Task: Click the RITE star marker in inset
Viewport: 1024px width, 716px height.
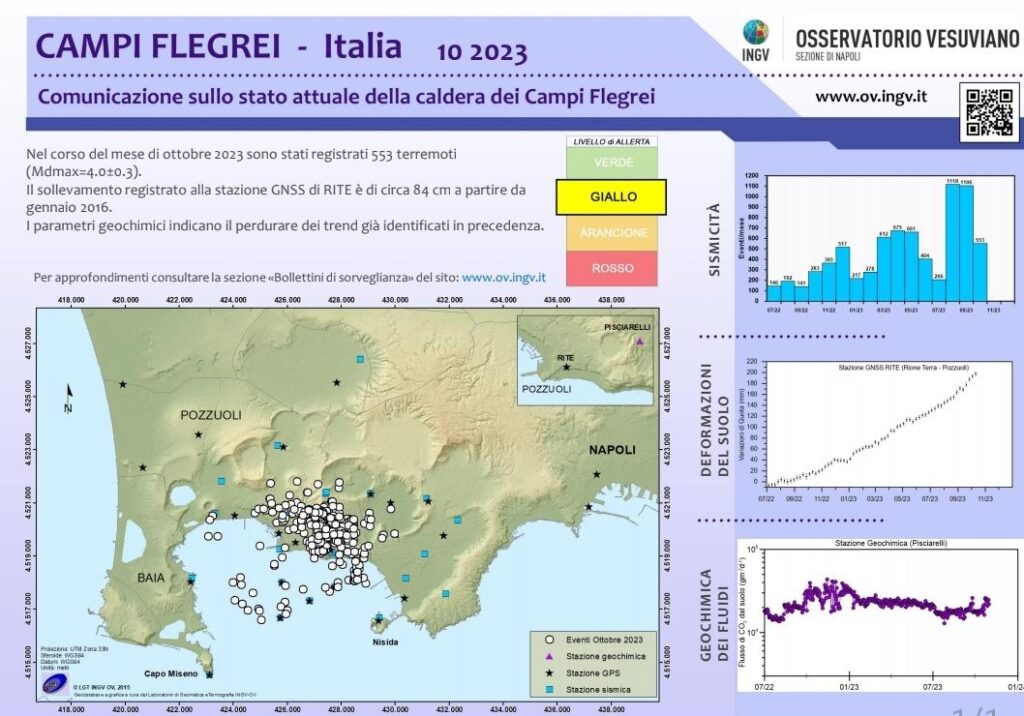Action: [x=566, y=367]
